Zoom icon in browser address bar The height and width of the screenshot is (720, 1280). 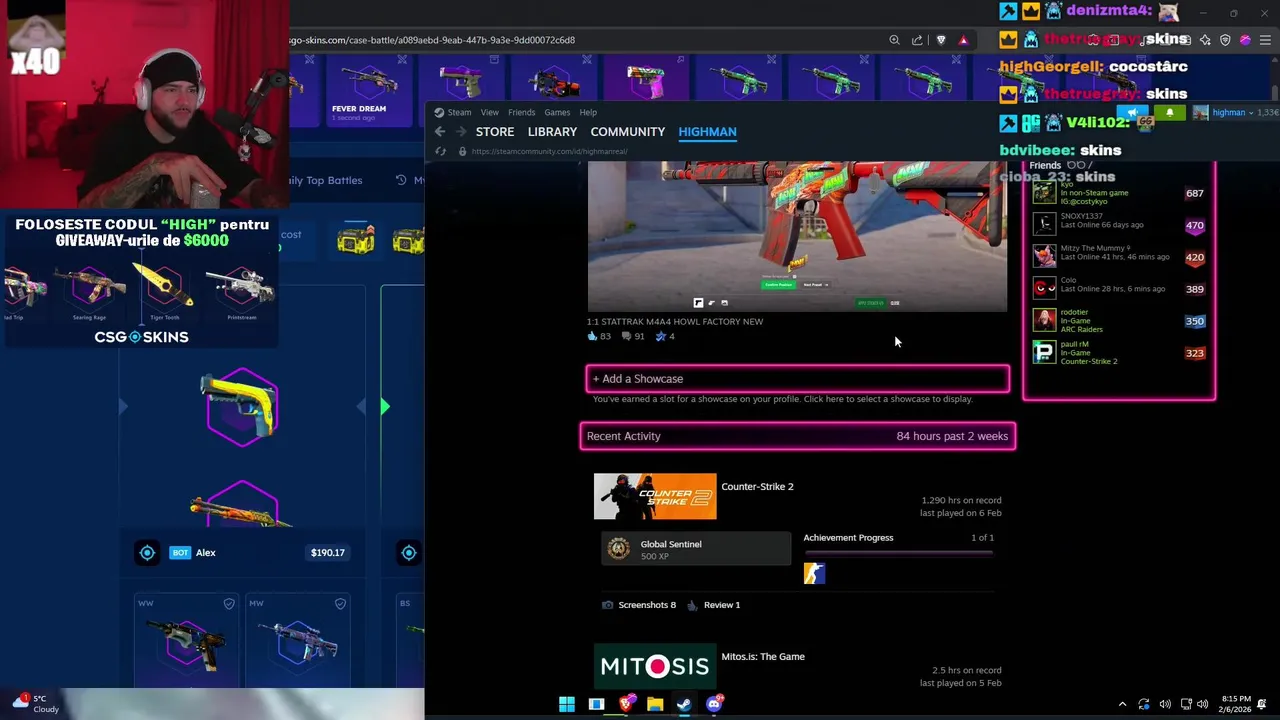tap(894, 40)
